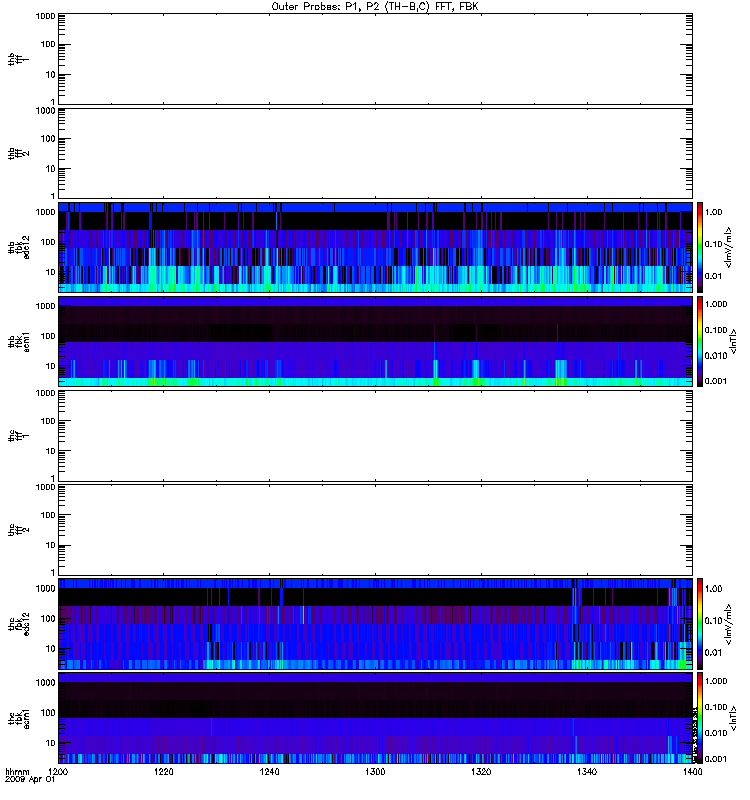The height and width of the screenshot is (800, 750).
Task: Click the 0.001 value on thc scm1 color bar
Action: (x=716, y=759)
